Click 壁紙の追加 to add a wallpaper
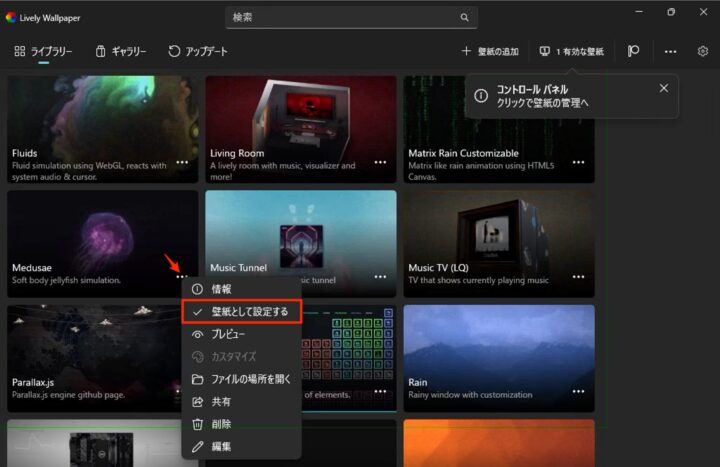This screenshot has height=467, width=720. click(x=490, y=51)
